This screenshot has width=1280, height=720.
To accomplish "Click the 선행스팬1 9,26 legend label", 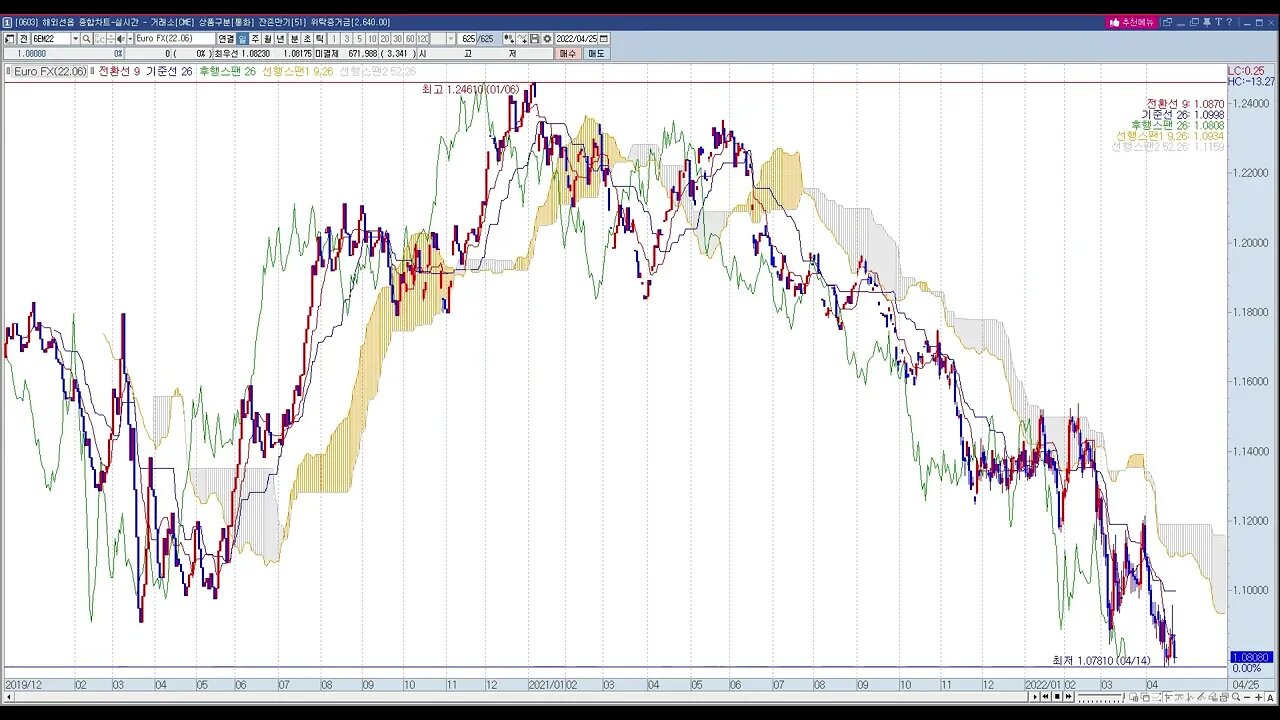I will (x=297, y=71).
